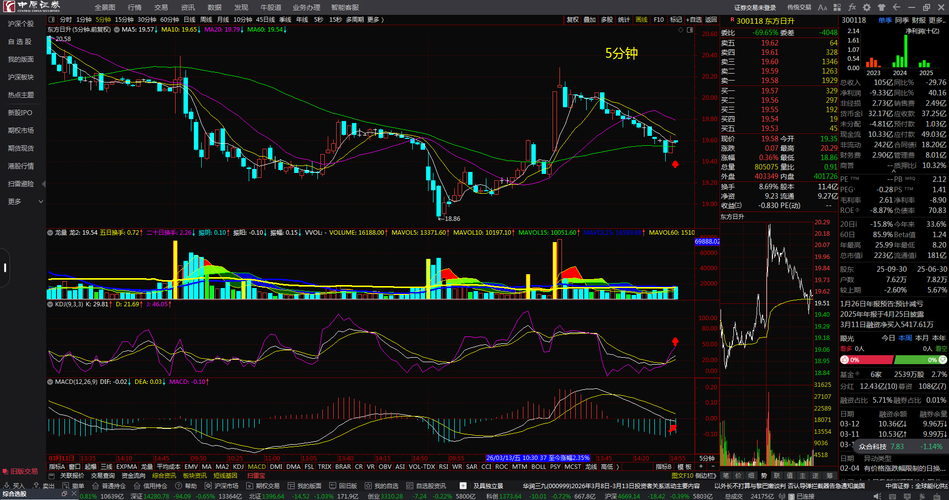Click 证券交易未登录 login link
Screen dimensions: 949x500
coord(755,7)
